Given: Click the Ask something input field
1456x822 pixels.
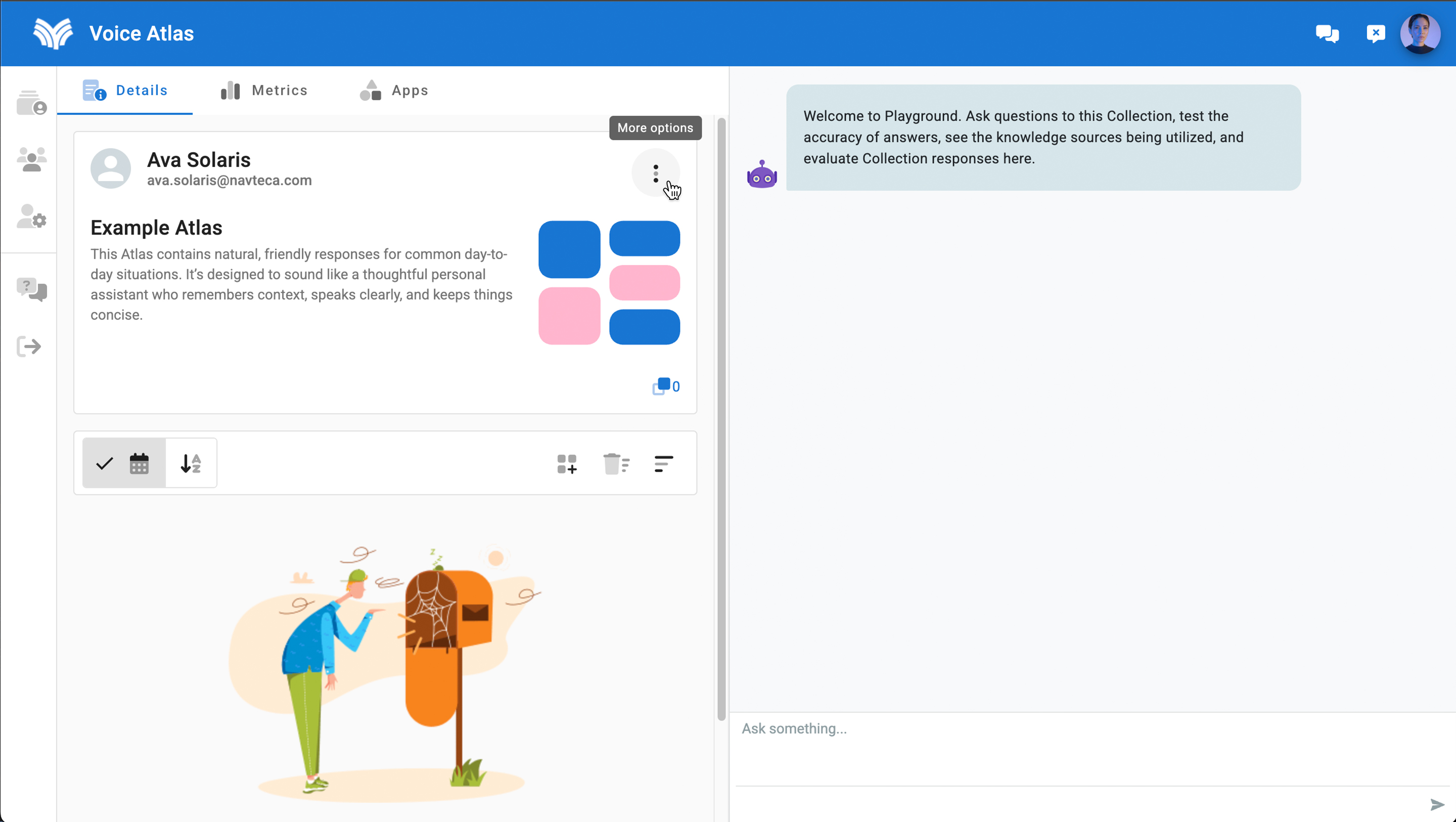Looking at the screenshot, I should click(x=1074, y=746).
